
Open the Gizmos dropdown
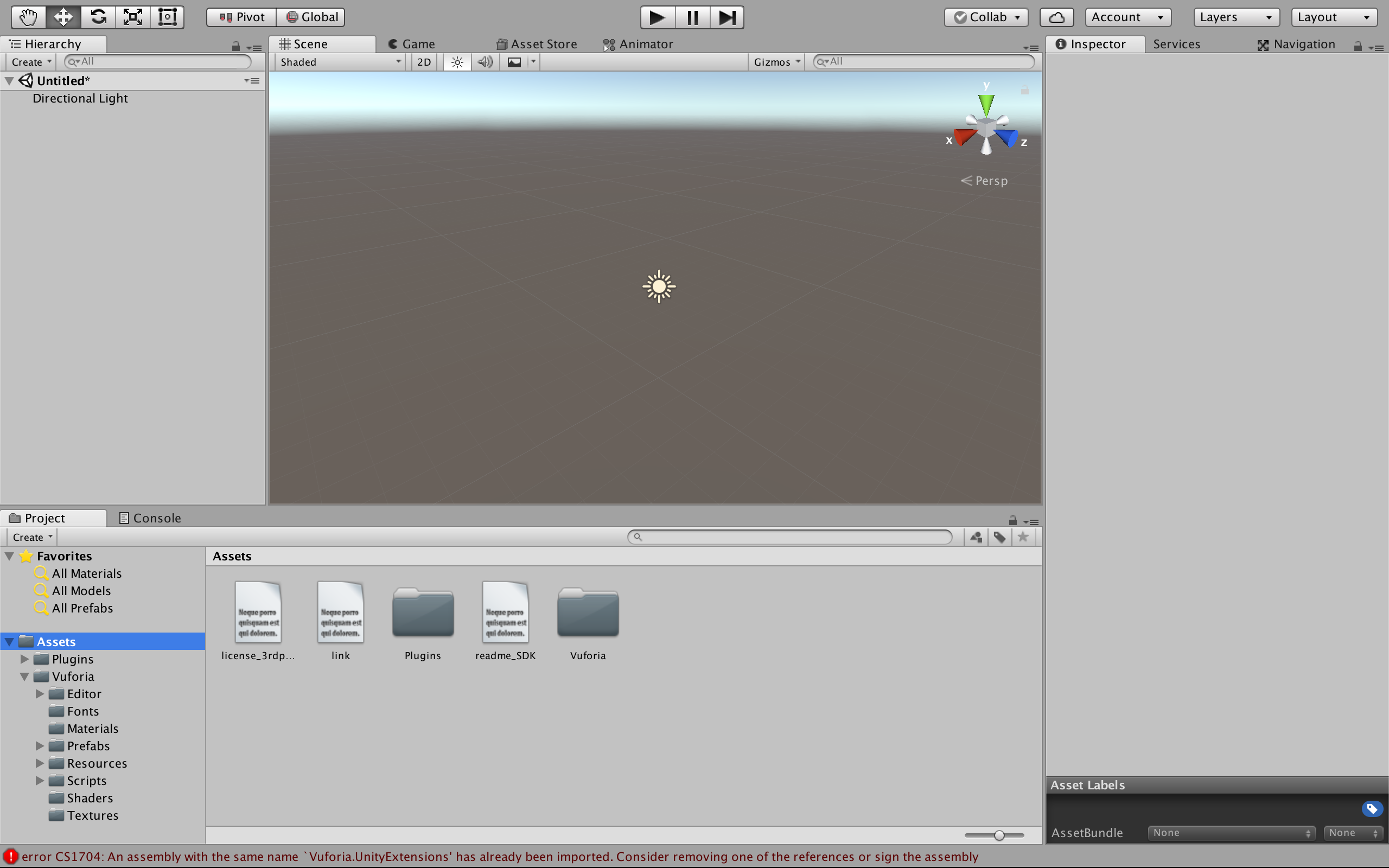tap(776, 62)
